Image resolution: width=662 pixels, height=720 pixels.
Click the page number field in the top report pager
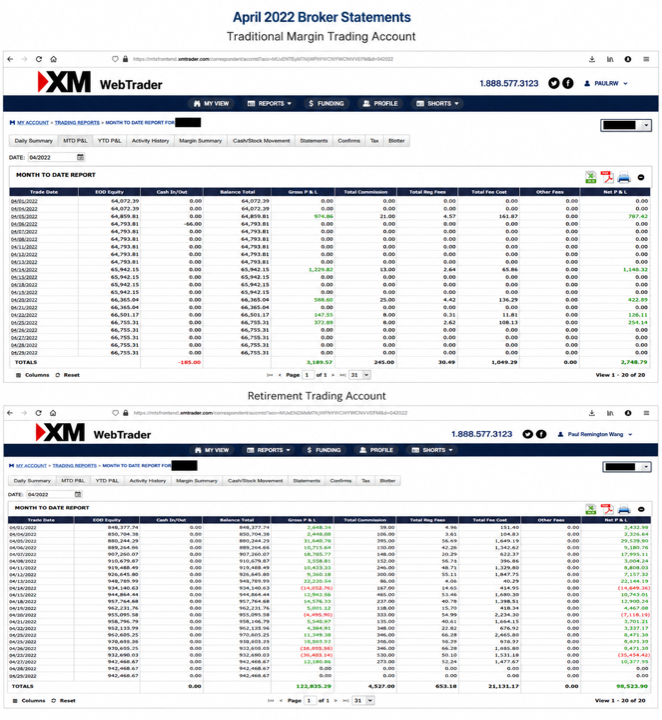click(x=308, y=375)
